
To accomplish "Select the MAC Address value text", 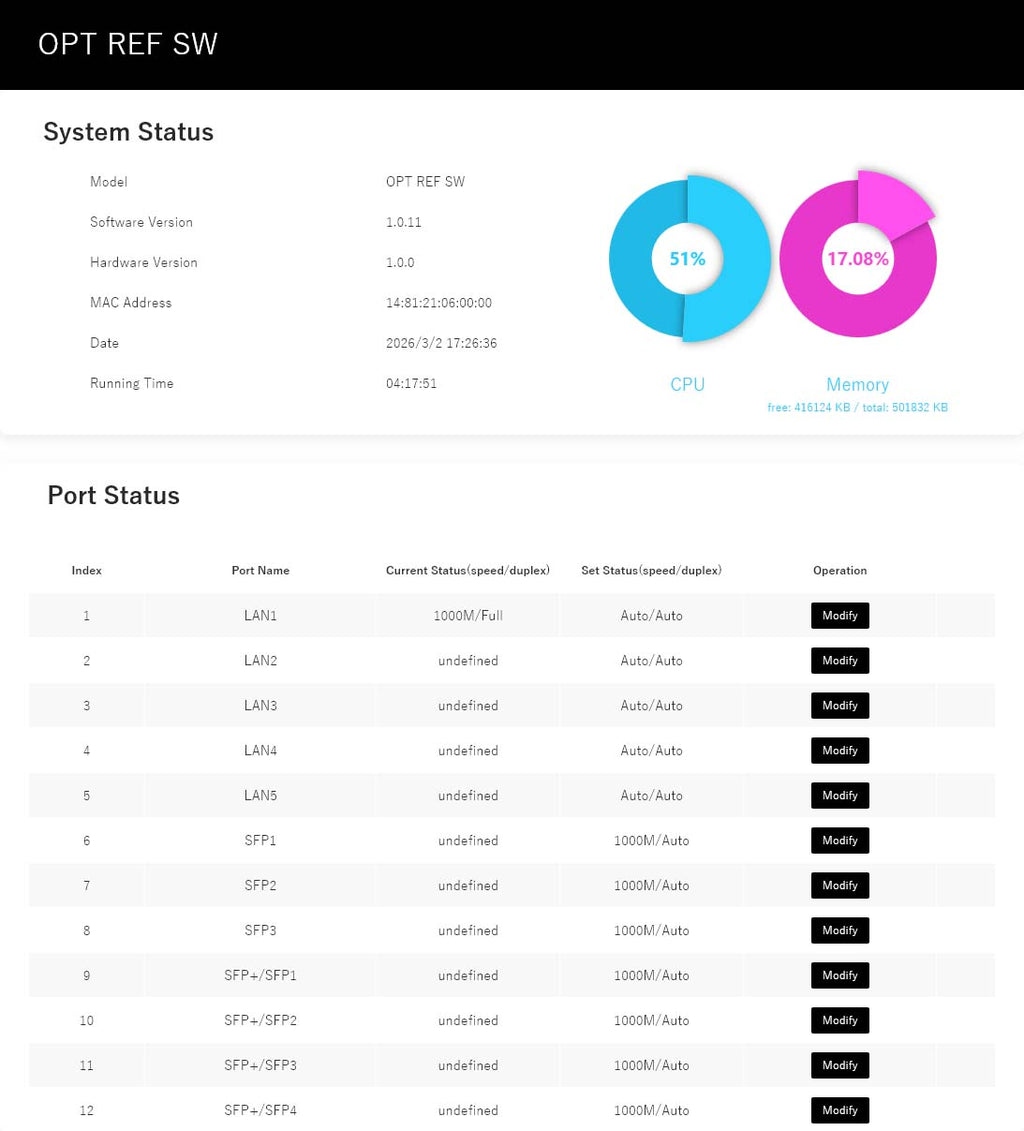I will point(439,303).
